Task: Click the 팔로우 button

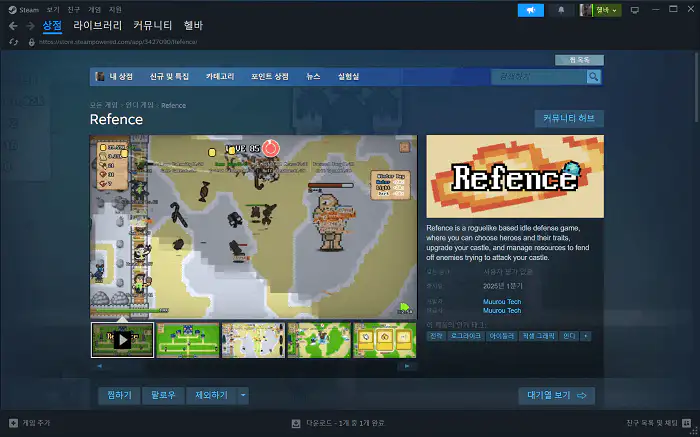Action: tap(163, 395)
